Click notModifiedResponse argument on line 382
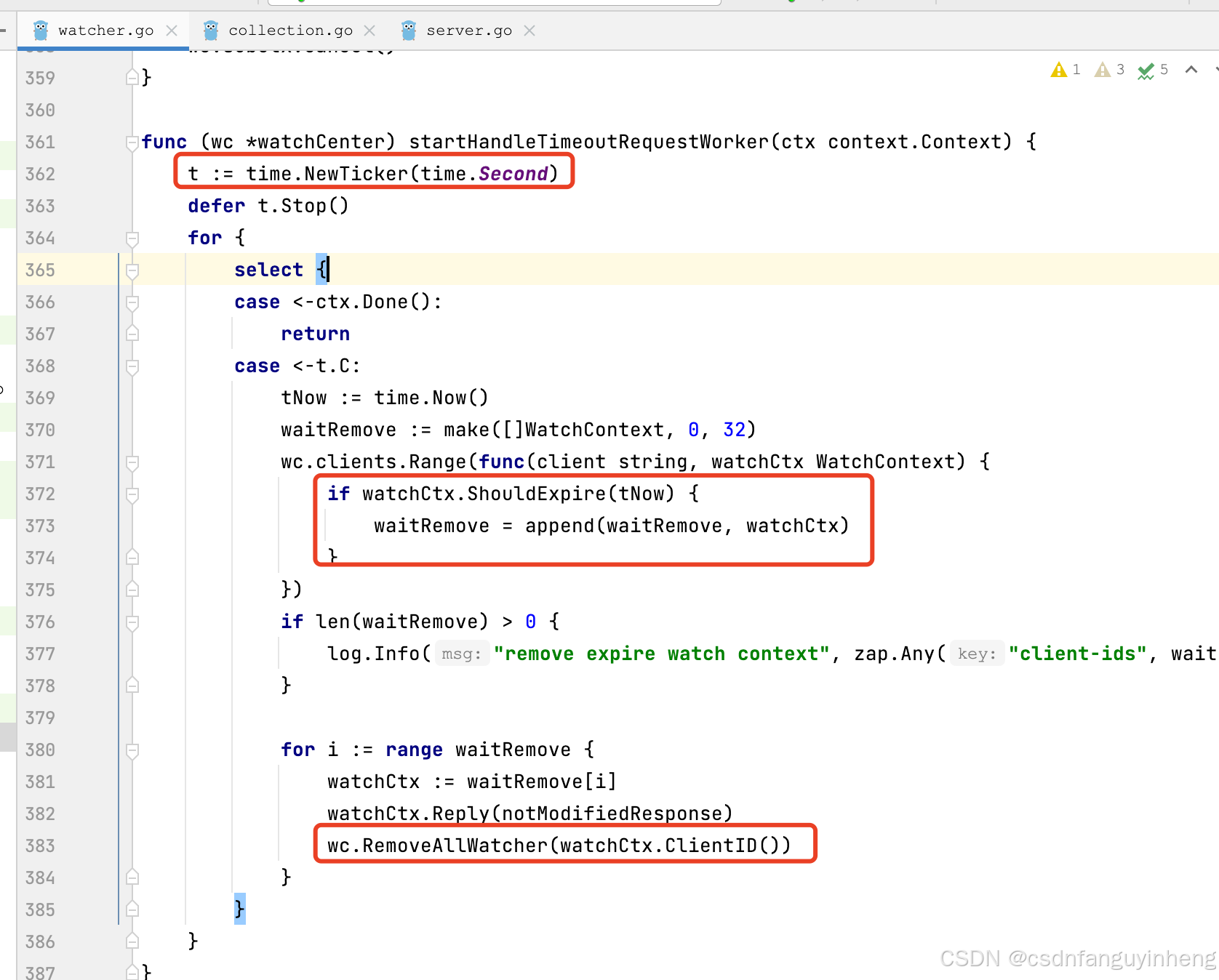 click(612, 814)
